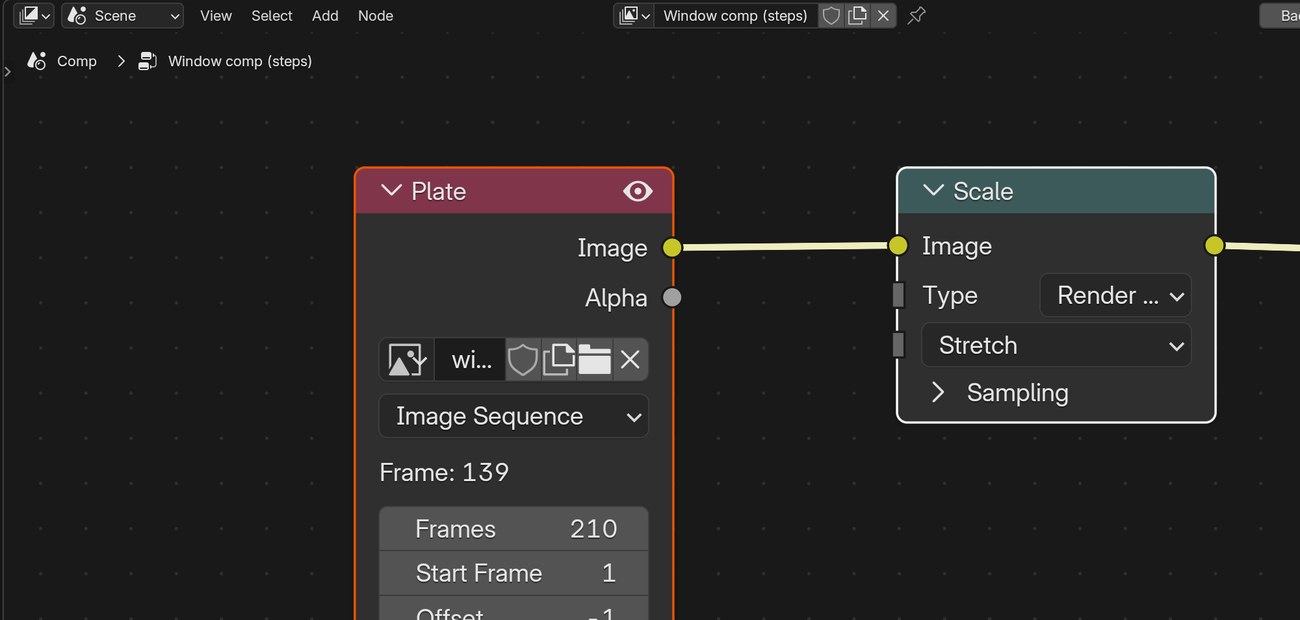
Task: Unlink the image in Plate node
Action: click(x=630, y=359)
